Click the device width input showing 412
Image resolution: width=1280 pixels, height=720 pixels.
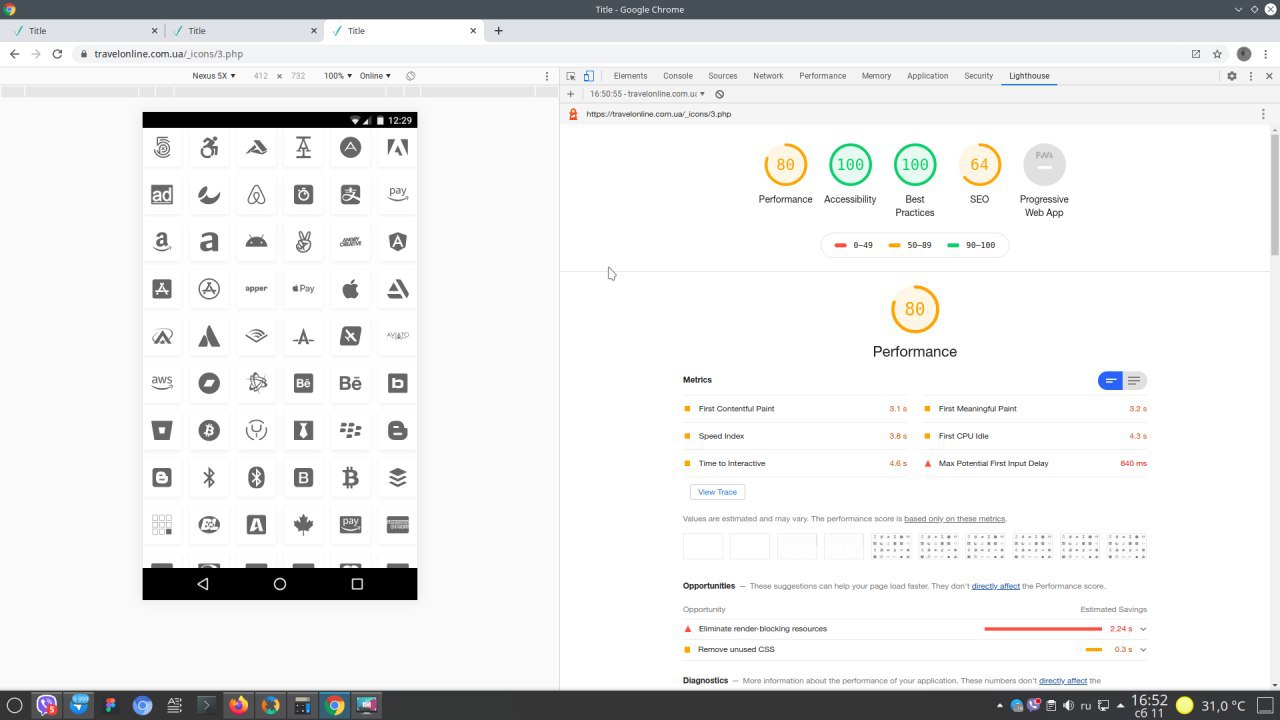coord(261,76)
